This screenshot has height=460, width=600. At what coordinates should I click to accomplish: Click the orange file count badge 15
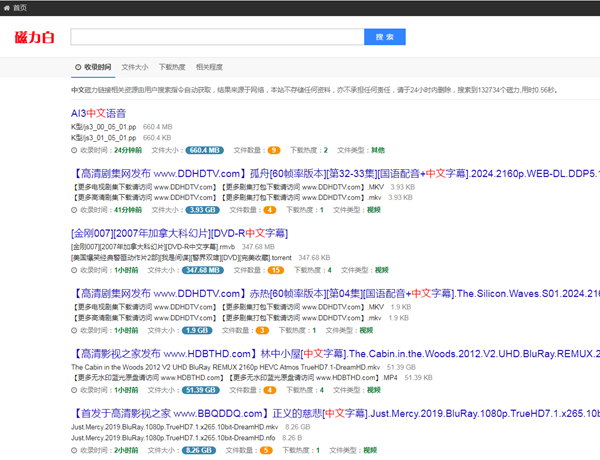click(276, 270)
